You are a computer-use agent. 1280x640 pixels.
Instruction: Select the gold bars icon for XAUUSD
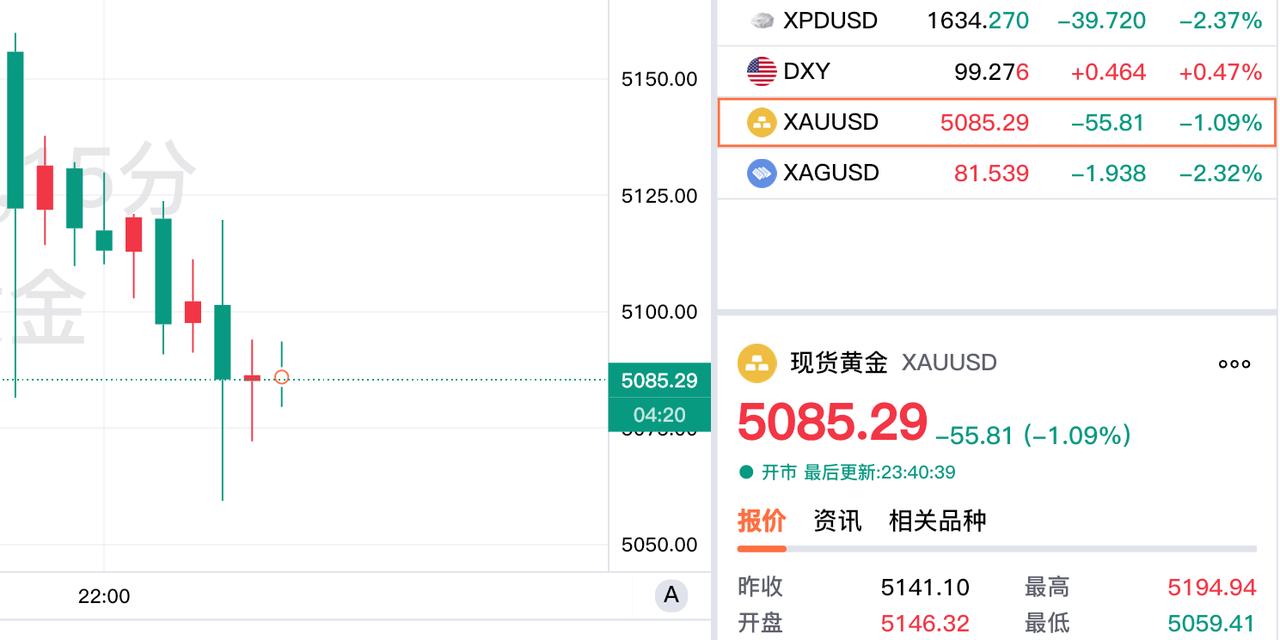coord(762,122)
